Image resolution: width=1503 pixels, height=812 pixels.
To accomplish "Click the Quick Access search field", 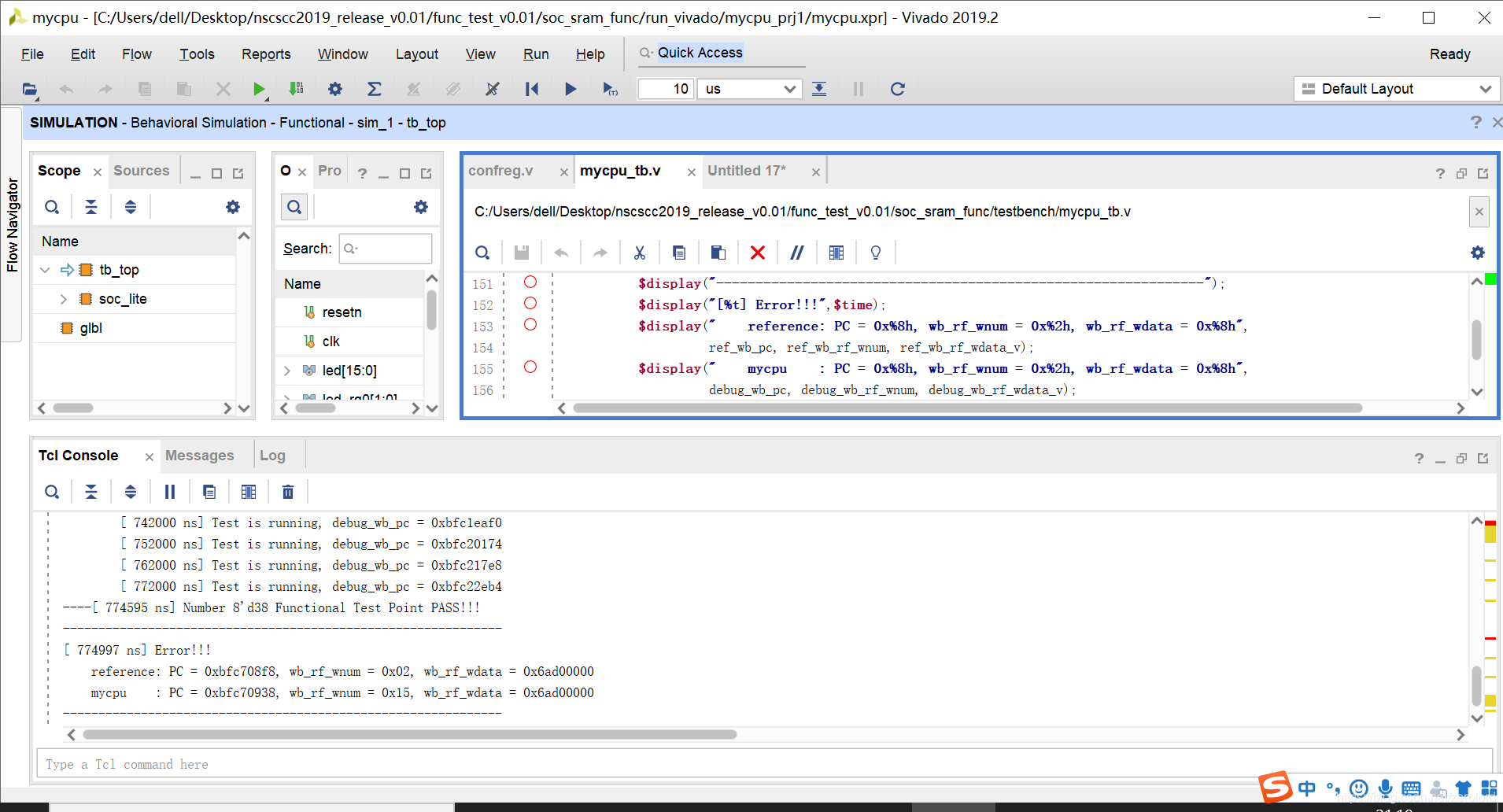I will (721, 53).
